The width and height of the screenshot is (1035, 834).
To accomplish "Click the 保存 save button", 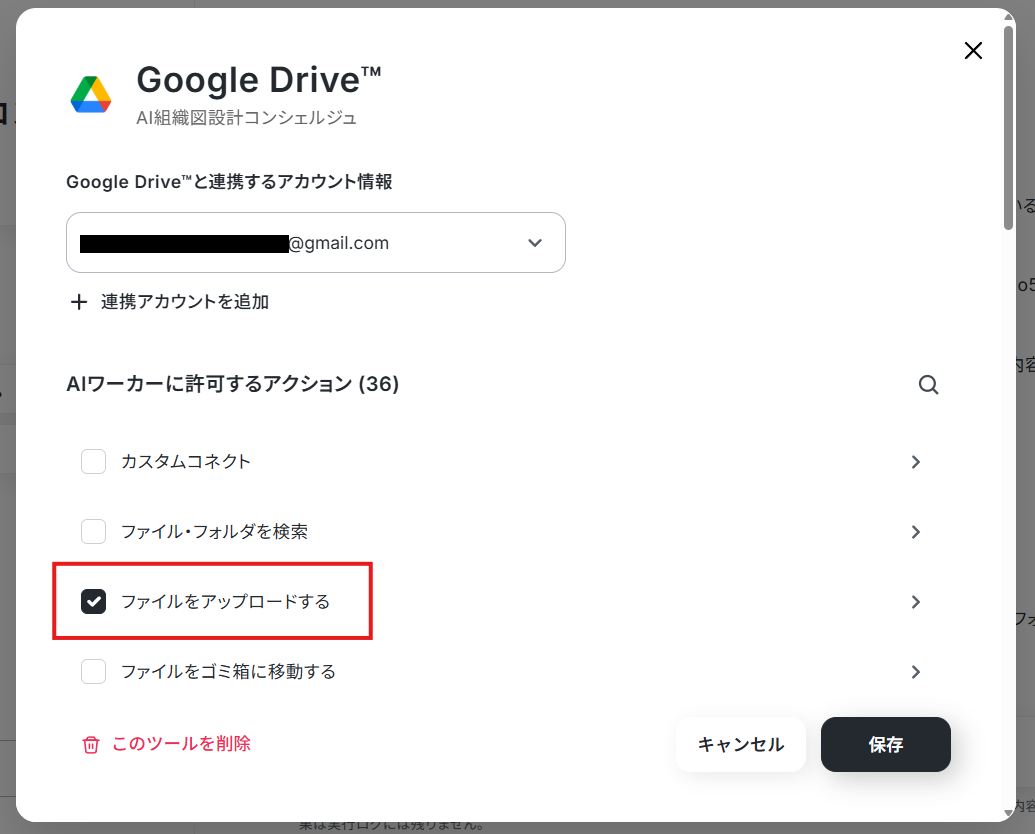I will point(886,744).
